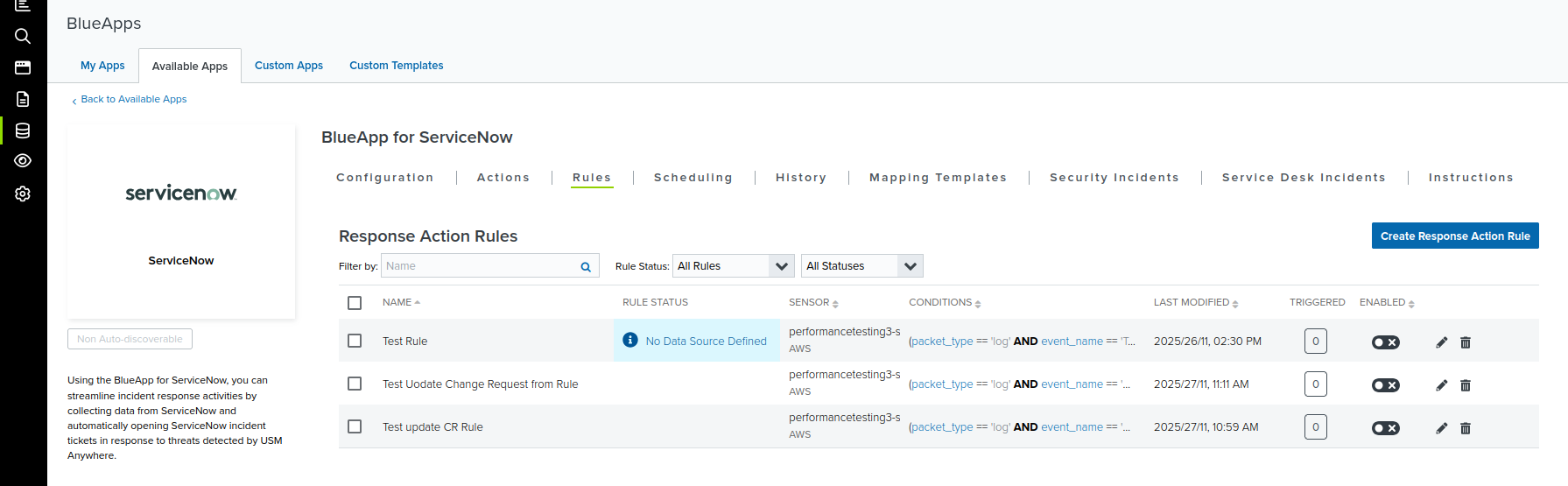Open the settings gear icon in the sidebar
1568x486 pixels.
(23, 194)
